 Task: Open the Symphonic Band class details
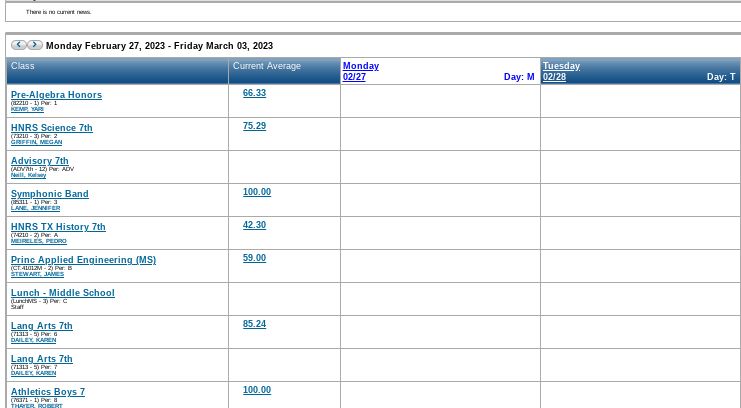(49, 194)
